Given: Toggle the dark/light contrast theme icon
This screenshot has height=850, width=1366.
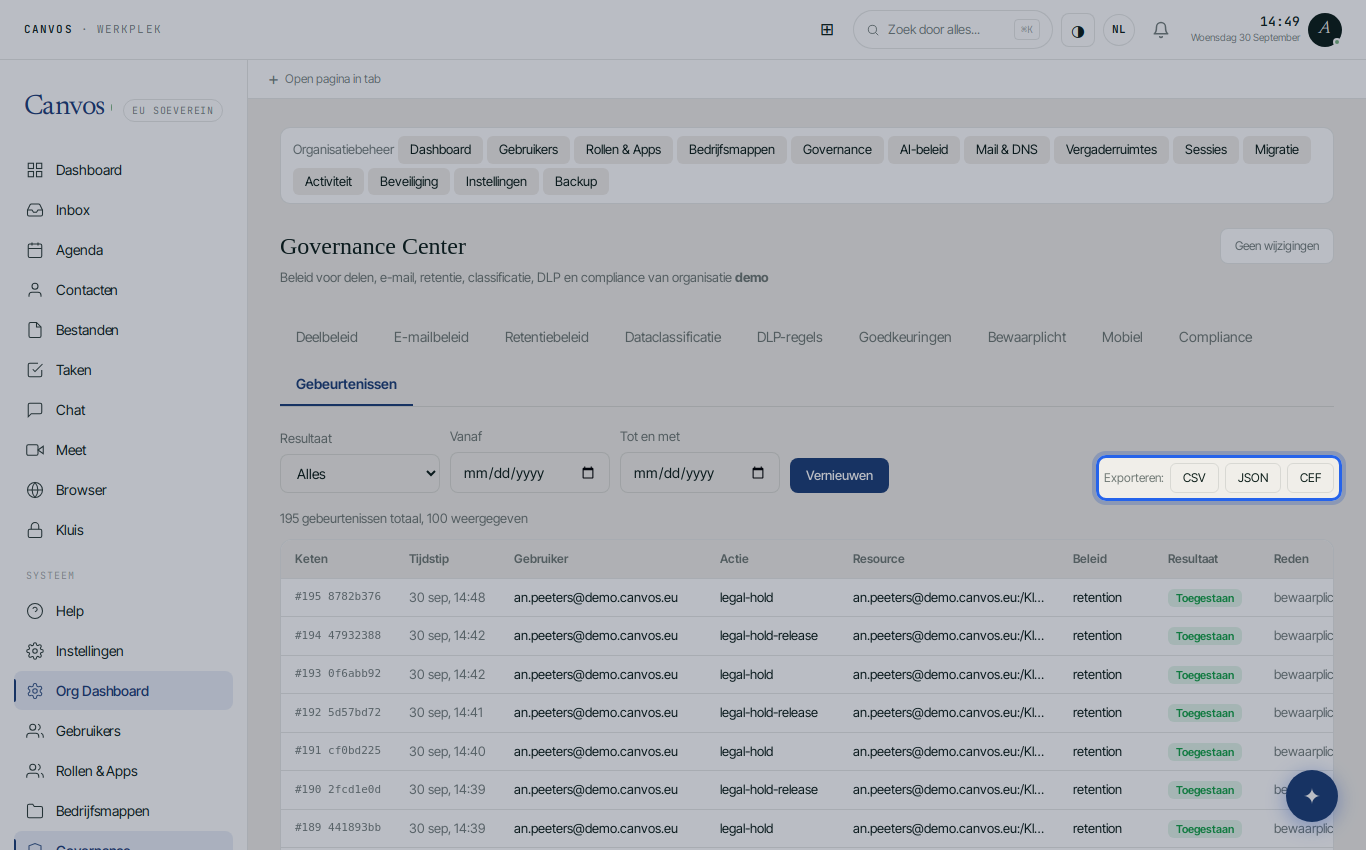Looking at the screenshot, I should (x=1078, y=30).
